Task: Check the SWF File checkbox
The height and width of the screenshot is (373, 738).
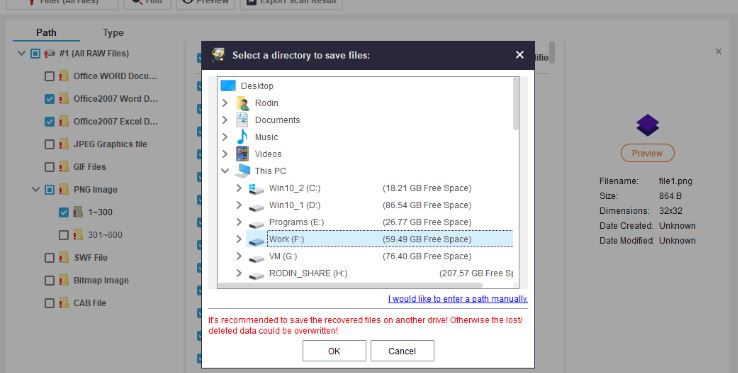Action: click(x=49, y=258)
